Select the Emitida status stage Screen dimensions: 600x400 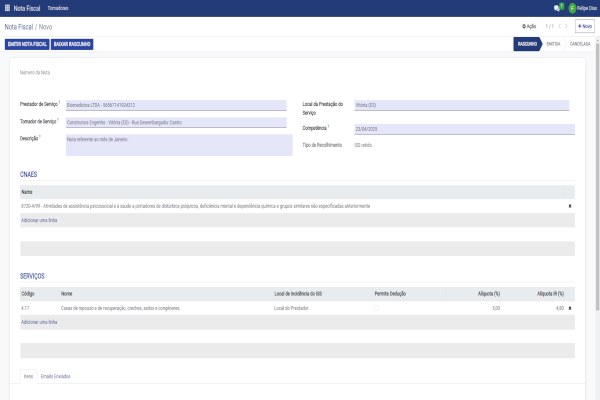point(553,45)
